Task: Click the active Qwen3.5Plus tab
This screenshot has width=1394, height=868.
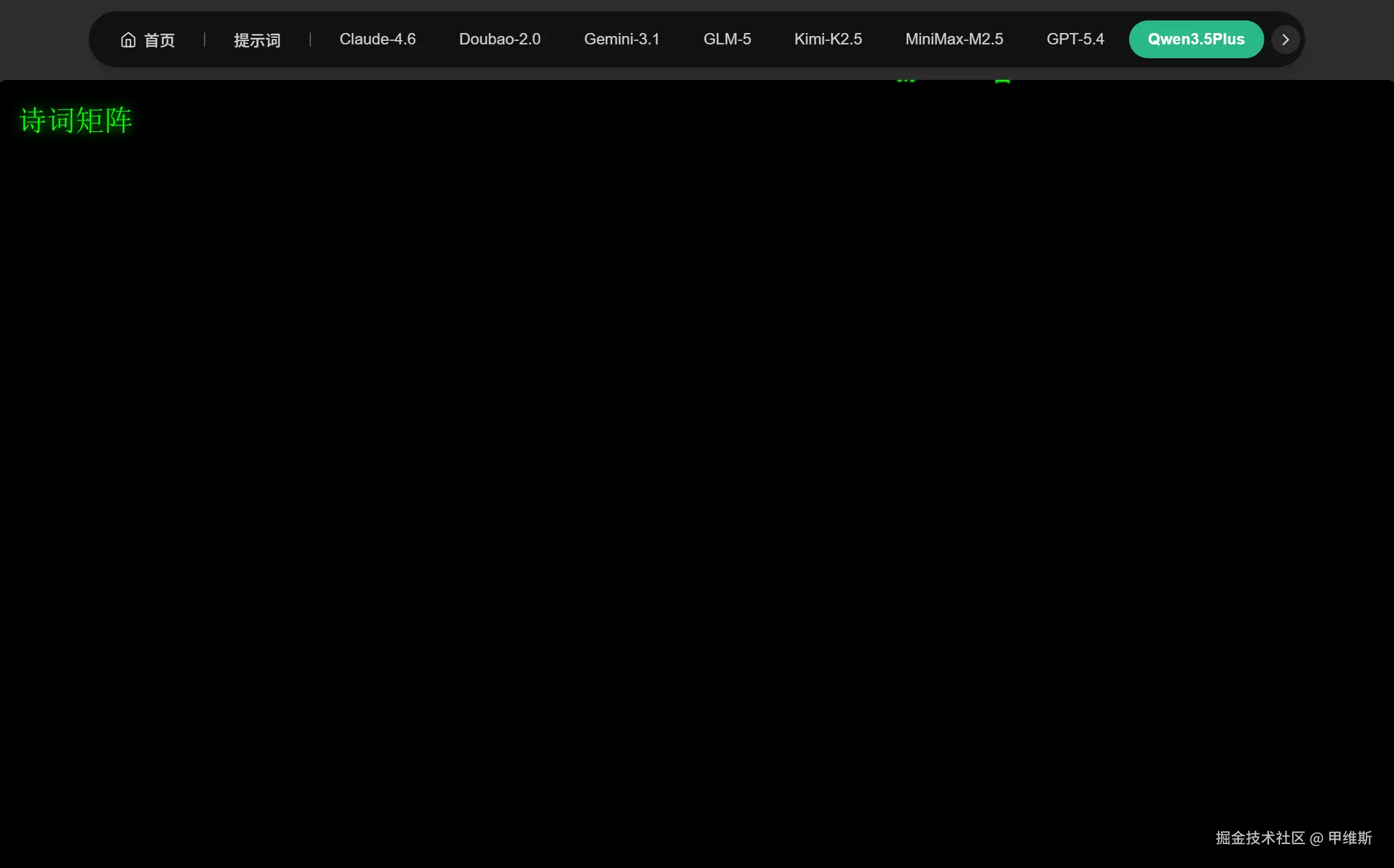Action: point(1195,39)
